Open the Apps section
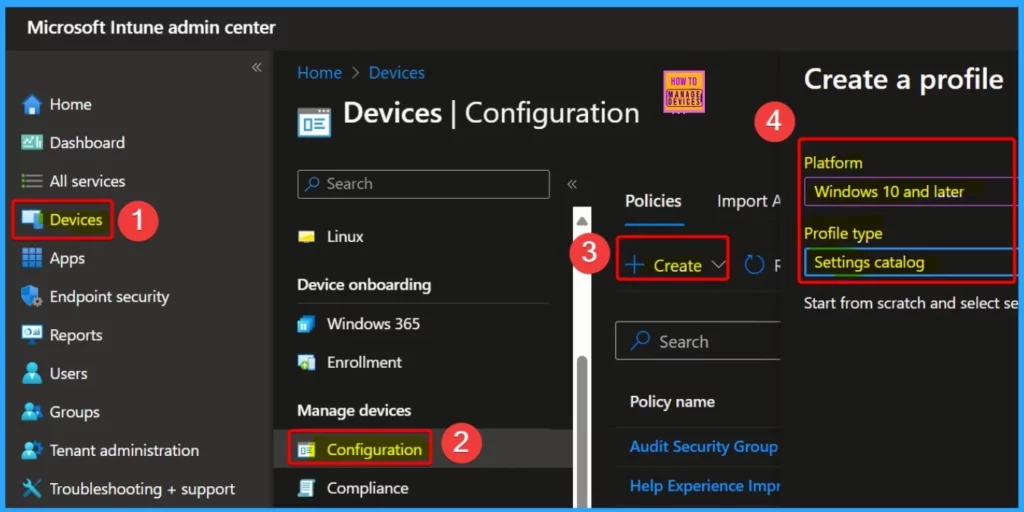The width and height of the screenshot is (1024, 512). click(x=54, y=258)
